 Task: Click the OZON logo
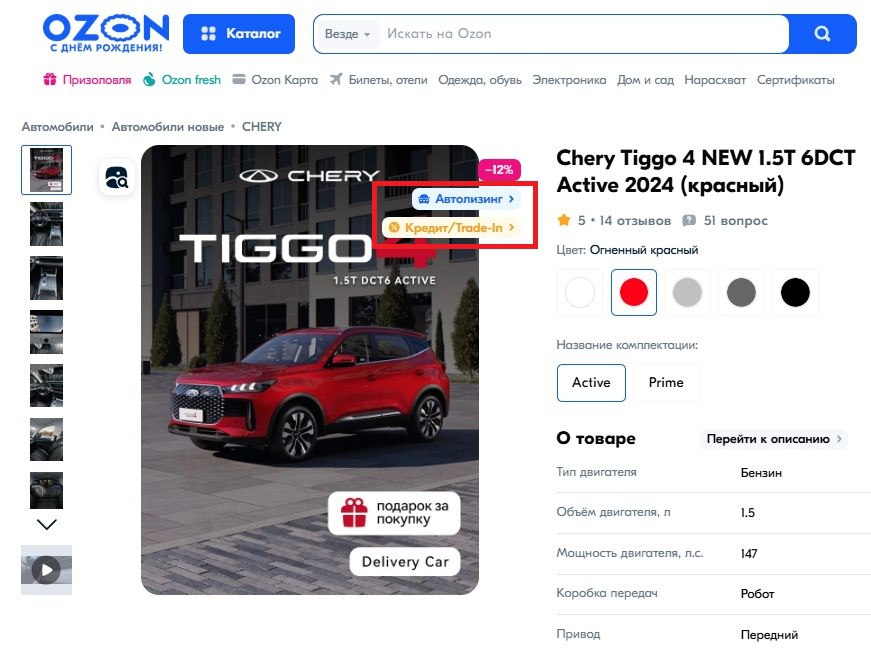tap(106, 33)
